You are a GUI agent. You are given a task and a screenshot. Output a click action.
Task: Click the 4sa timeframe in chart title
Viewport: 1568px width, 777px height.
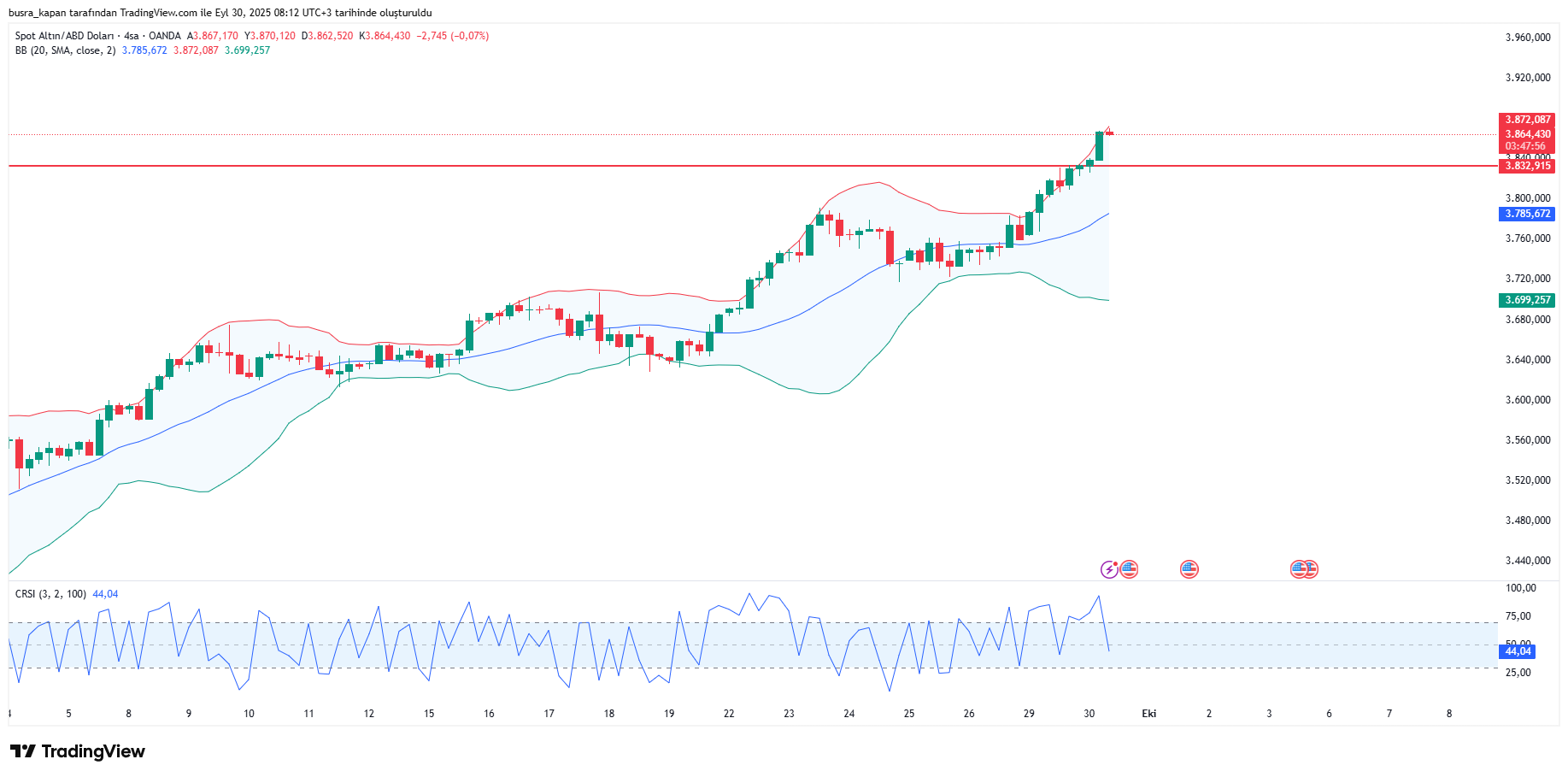pos(131,36)
